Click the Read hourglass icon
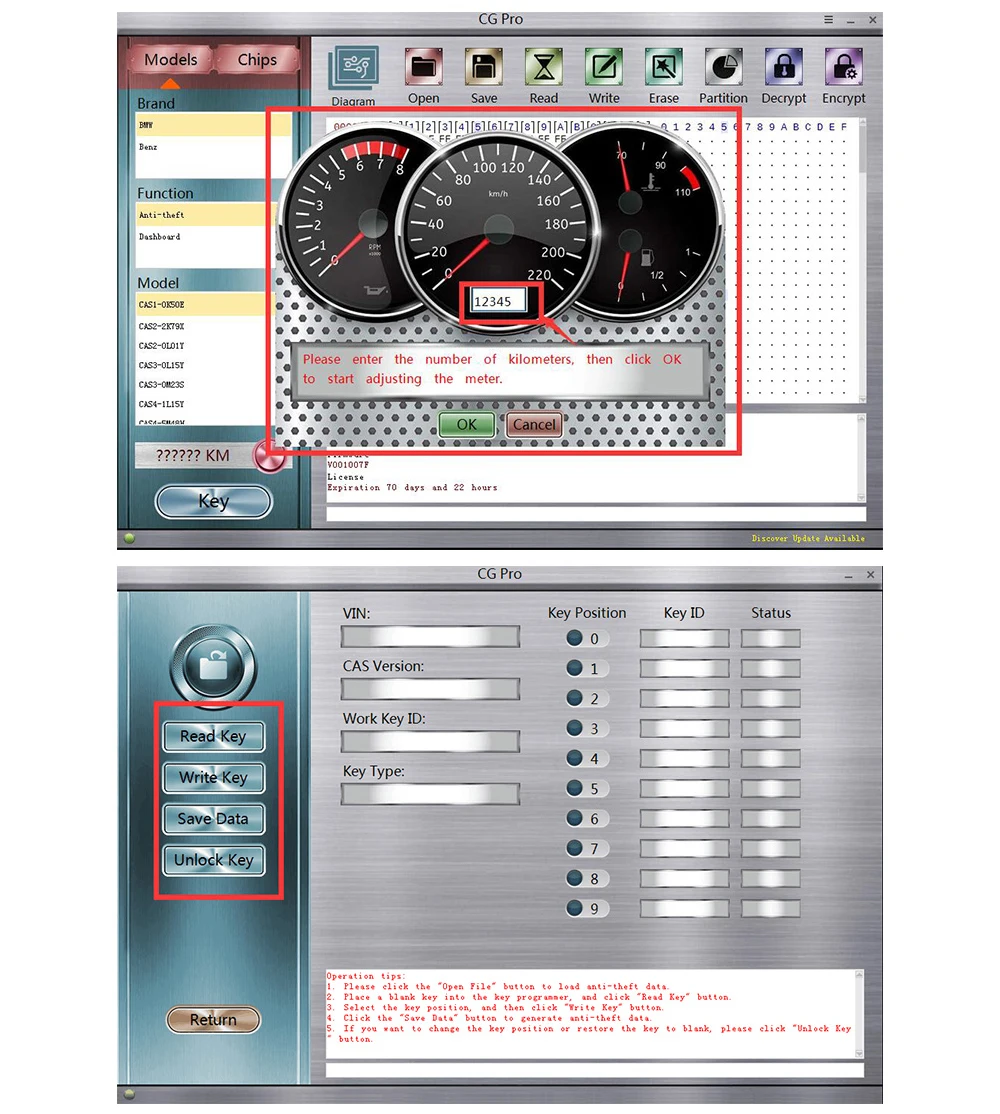The image size is (1000, 1114). 543,67
